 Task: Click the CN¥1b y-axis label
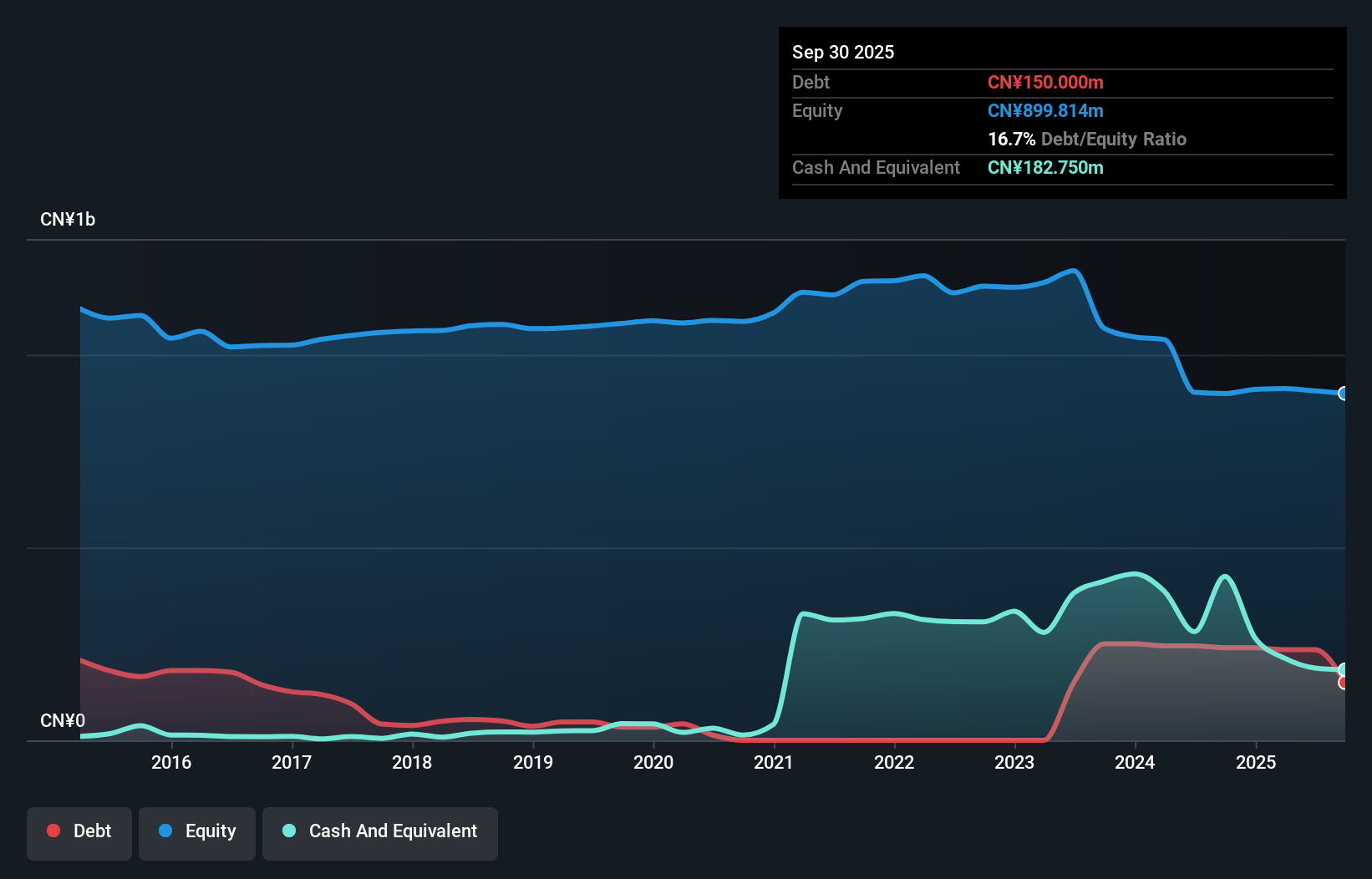point(68,220)
